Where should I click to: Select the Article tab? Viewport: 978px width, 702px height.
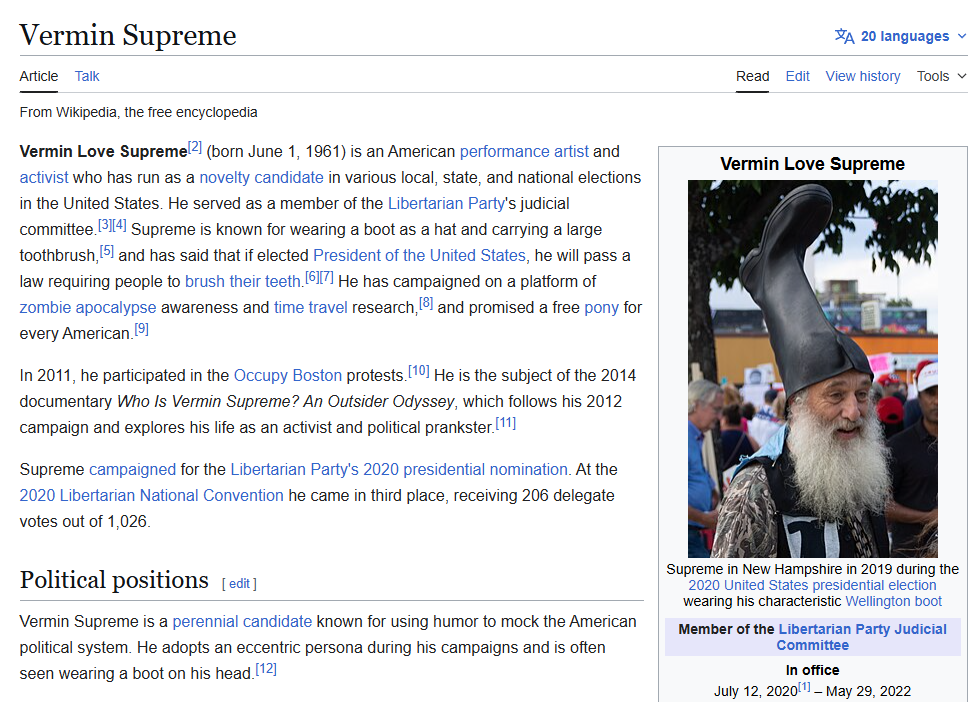[39, 76]
